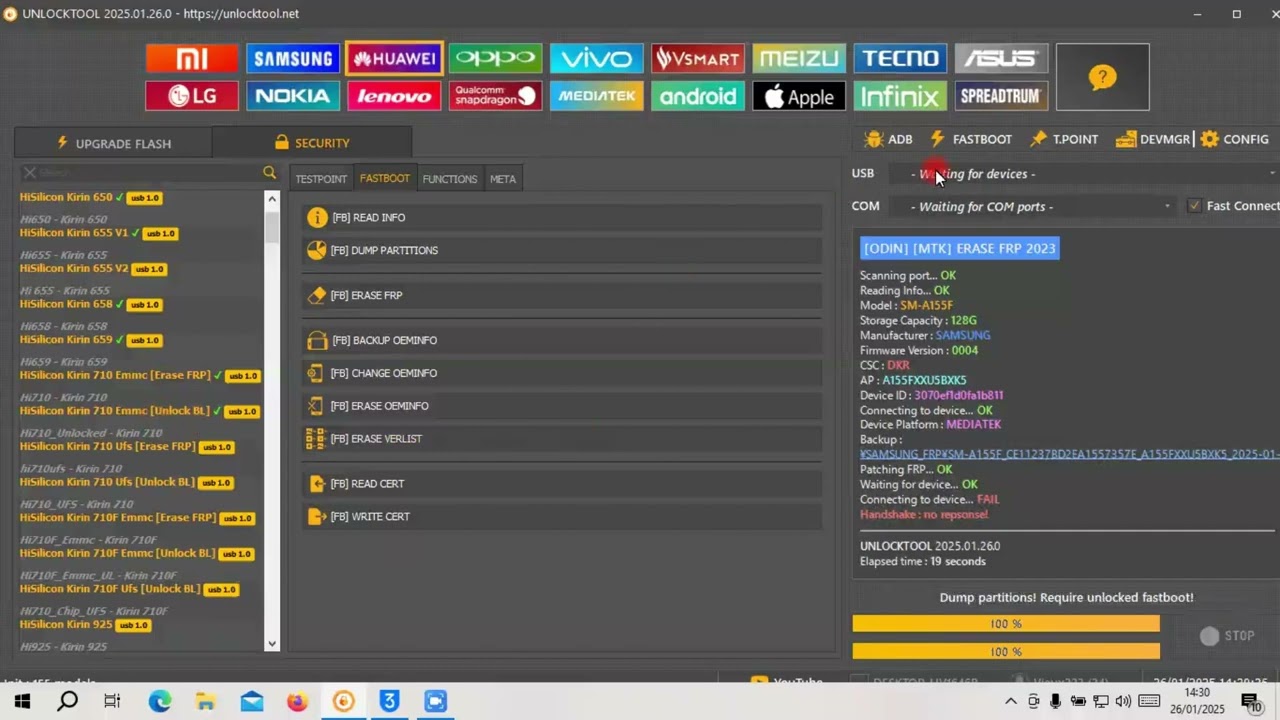
Task: Select the Xiaomi MI brand icon
Action: tap(192, 59)
